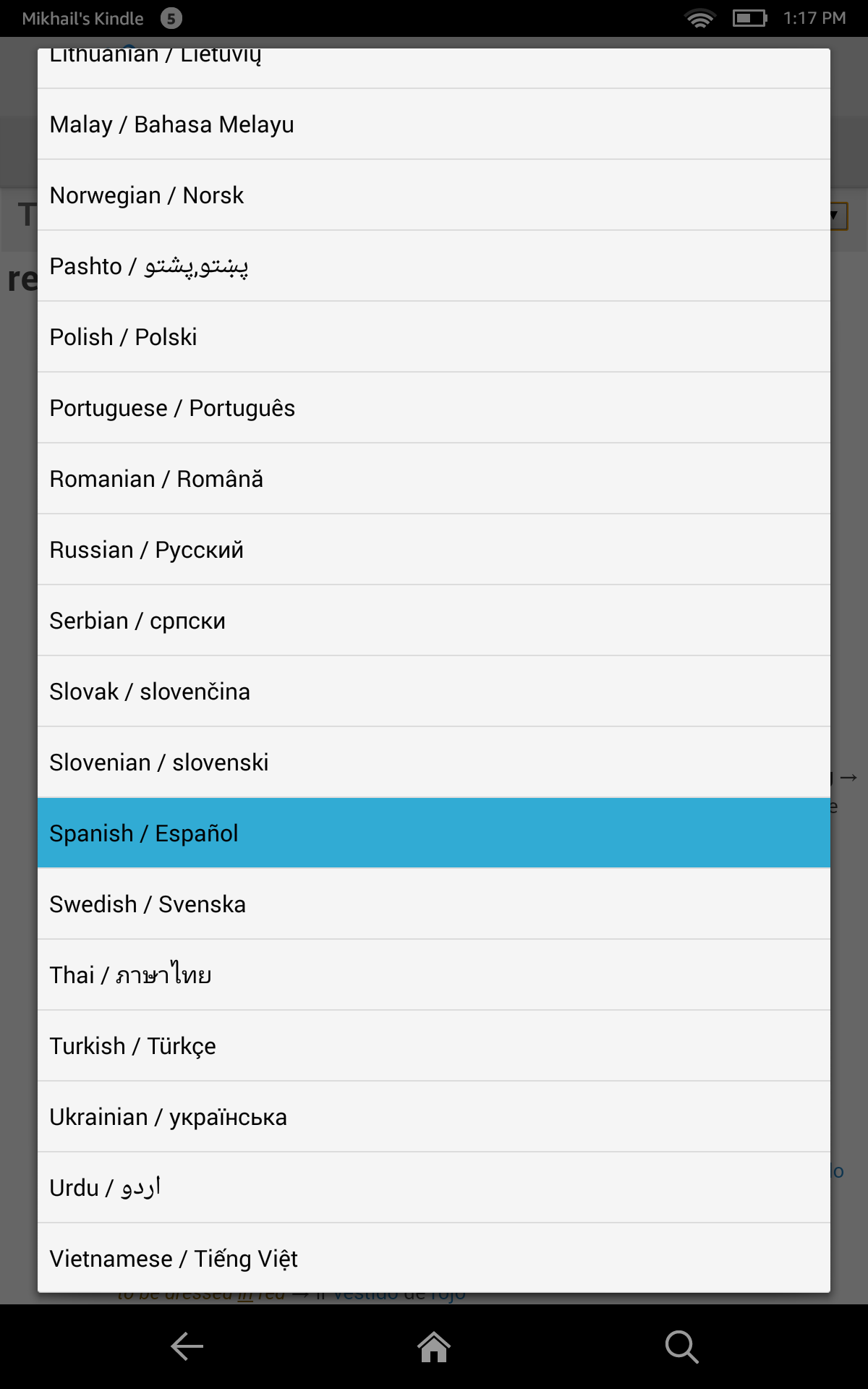Screen dimensions: 868x1389
Task: Select Polish / Polski
Action: click(434, 336)
